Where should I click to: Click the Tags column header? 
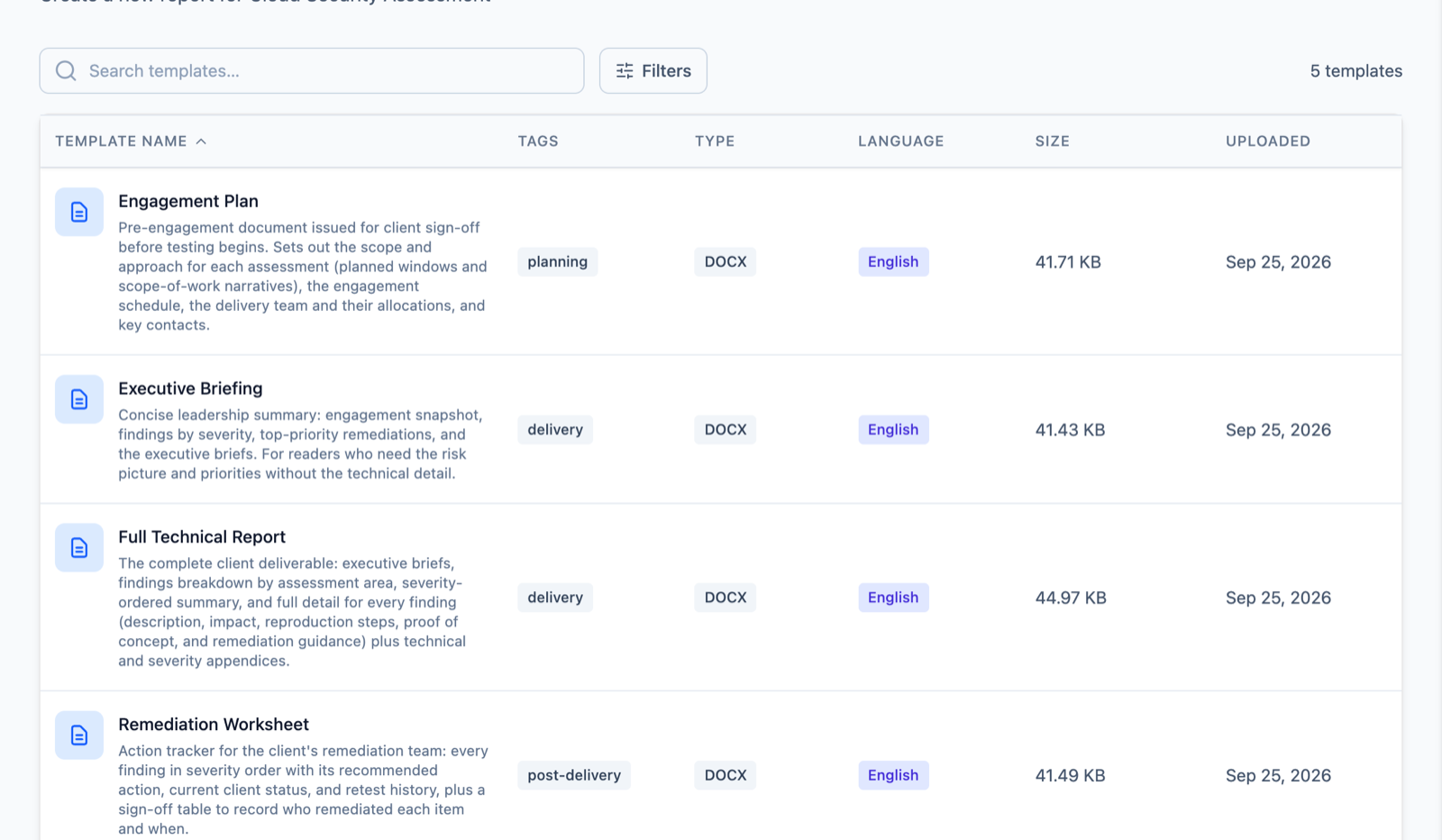coord(538,141)
